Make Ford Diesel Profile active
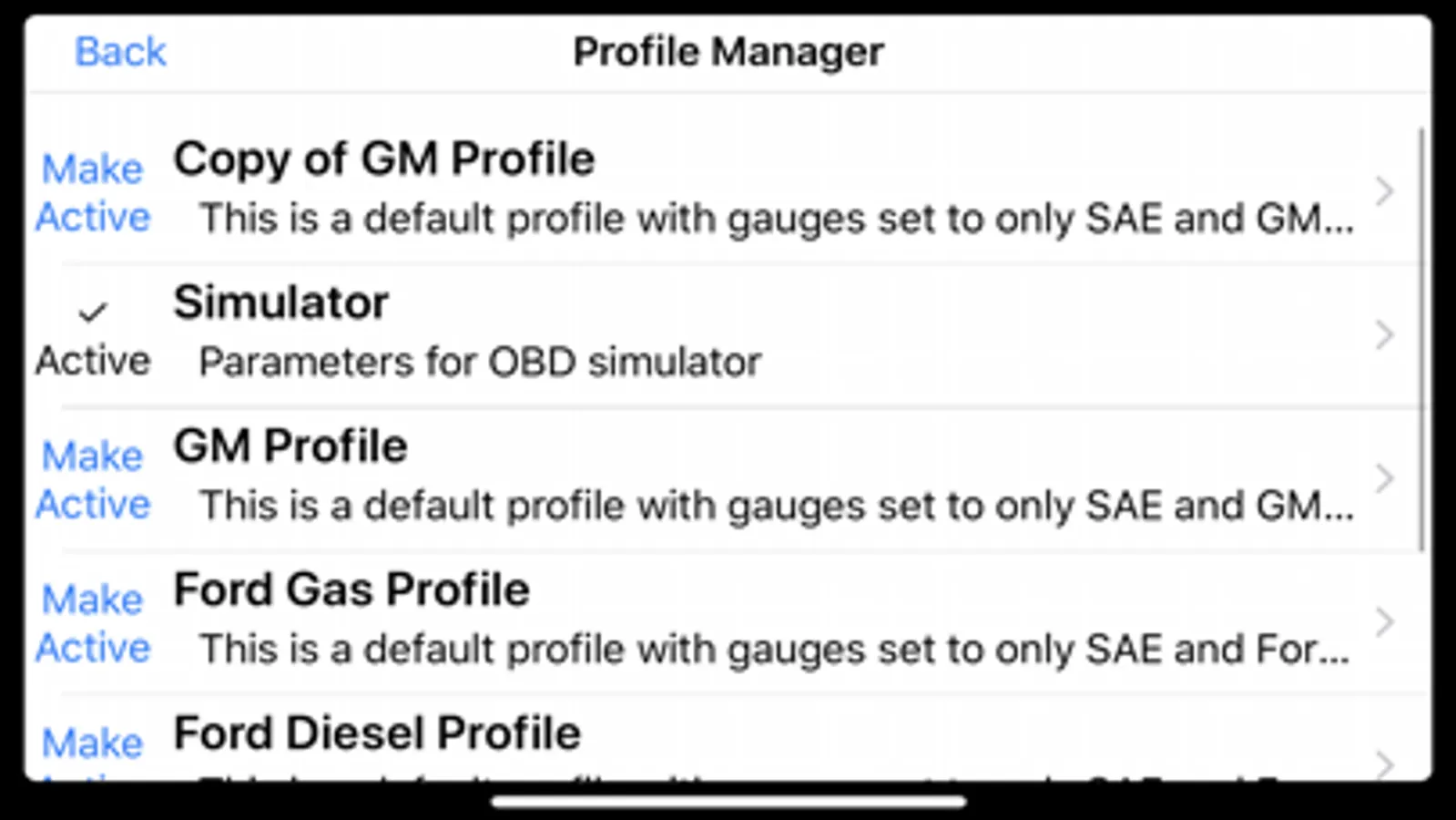This screenshot has height=820, width=1456. pos(93,745)
